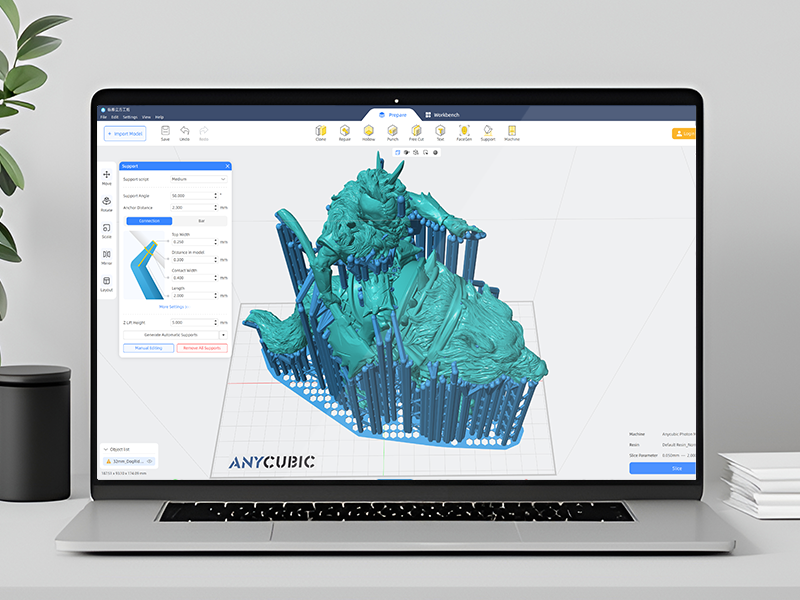Open the Layout tool

(107, 284)
